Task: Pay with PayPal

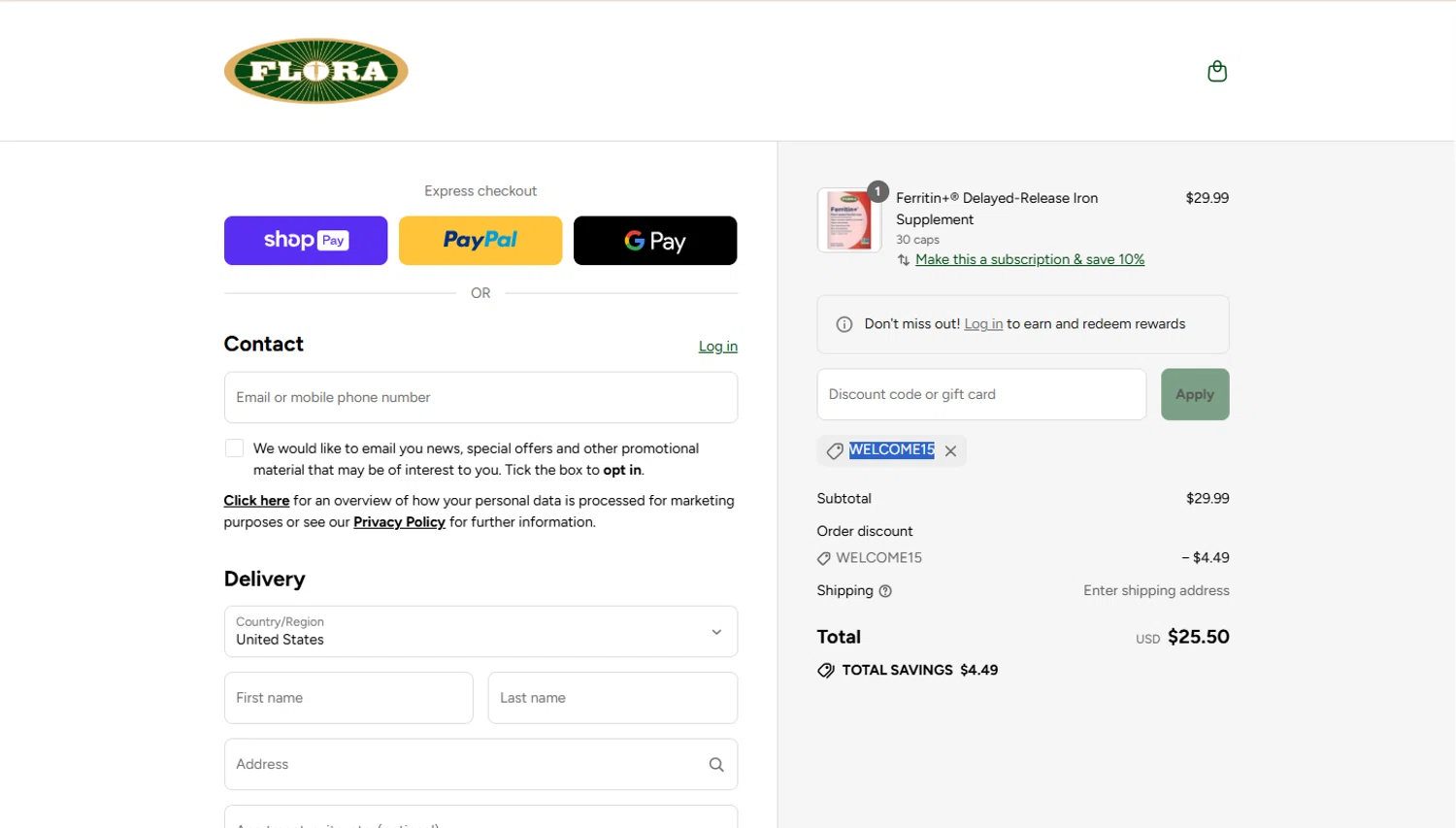Action: tap(480, 241)
